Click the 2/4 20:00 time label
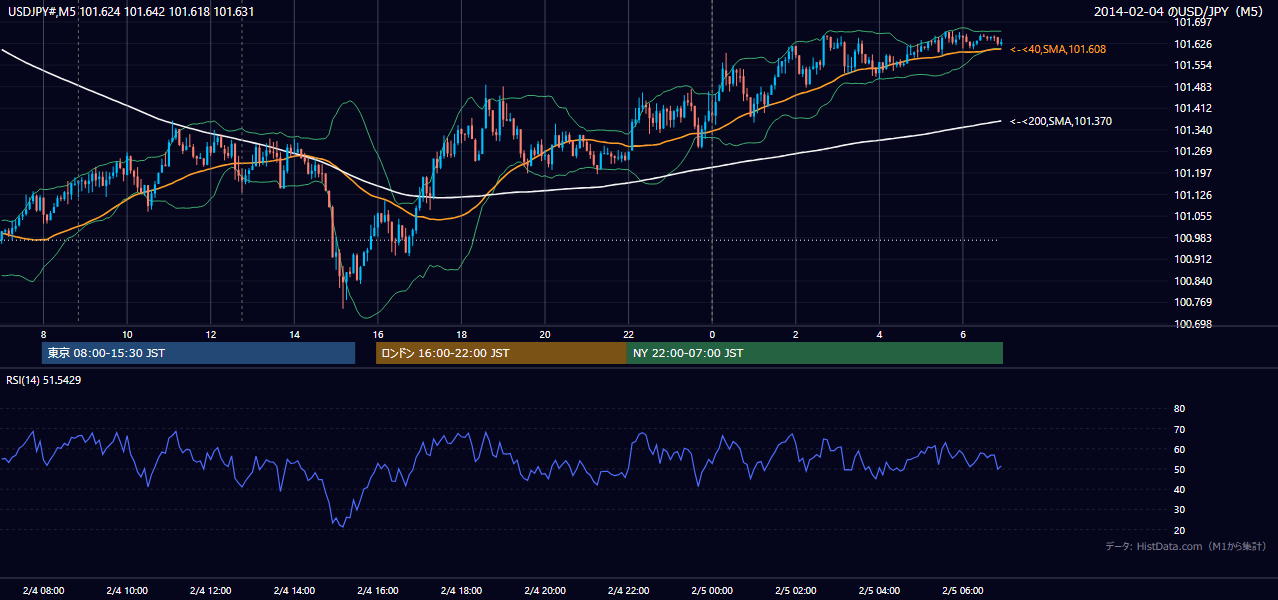This screenshot has height=600, width=1278. point(545,590)
